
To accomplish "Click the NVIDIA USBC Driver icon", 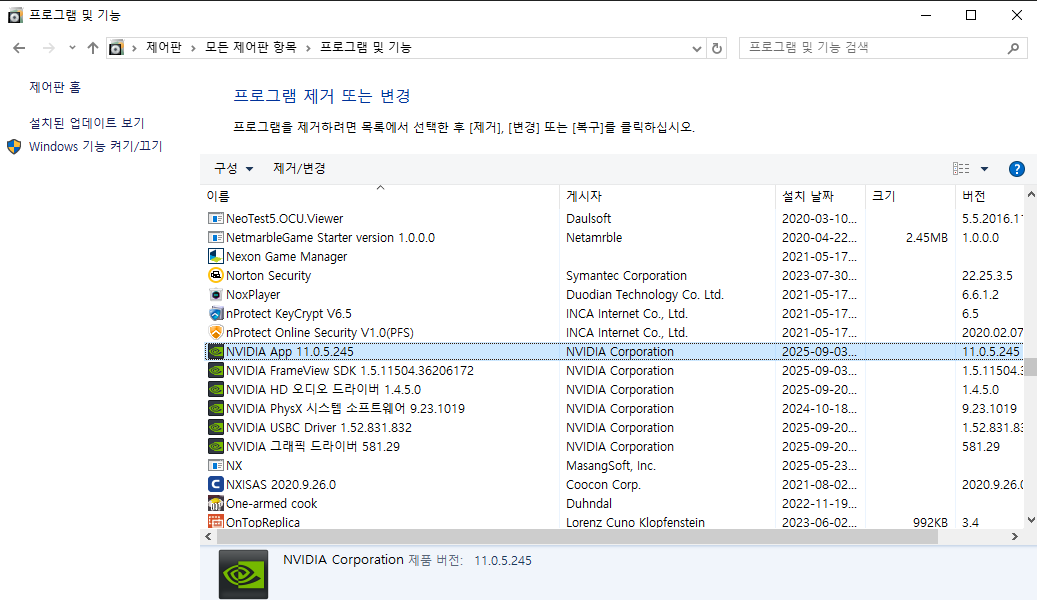I will coord(215,427).
